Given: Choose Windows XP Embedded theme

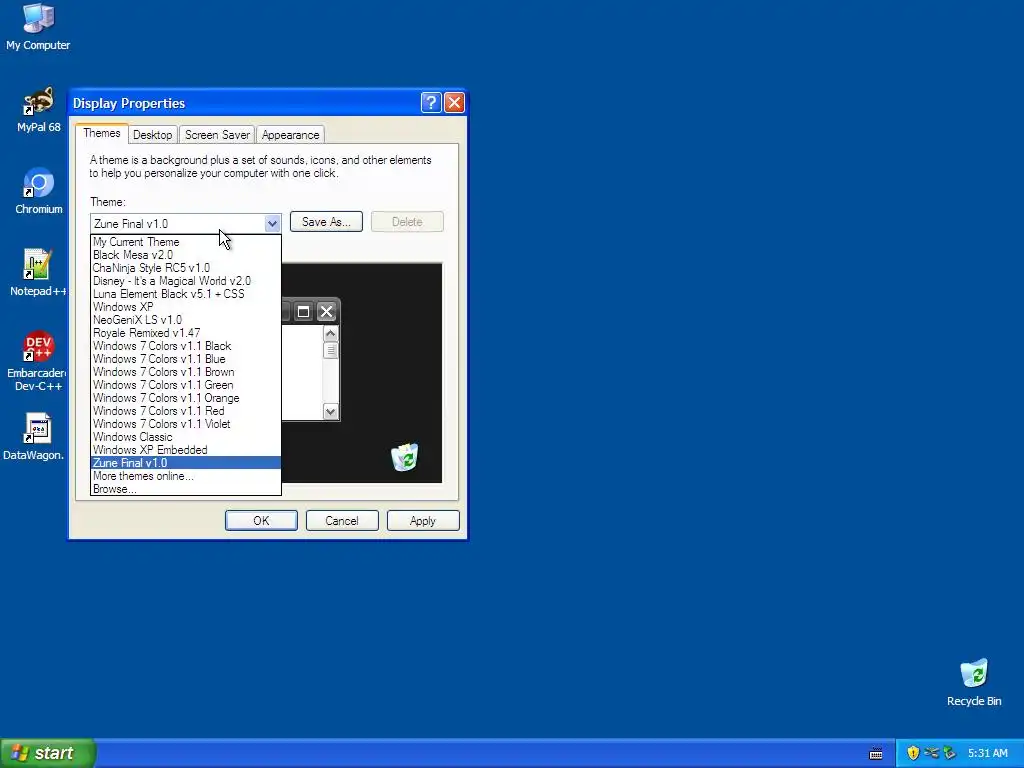Looking at the screenshot, I should [185, 450].
